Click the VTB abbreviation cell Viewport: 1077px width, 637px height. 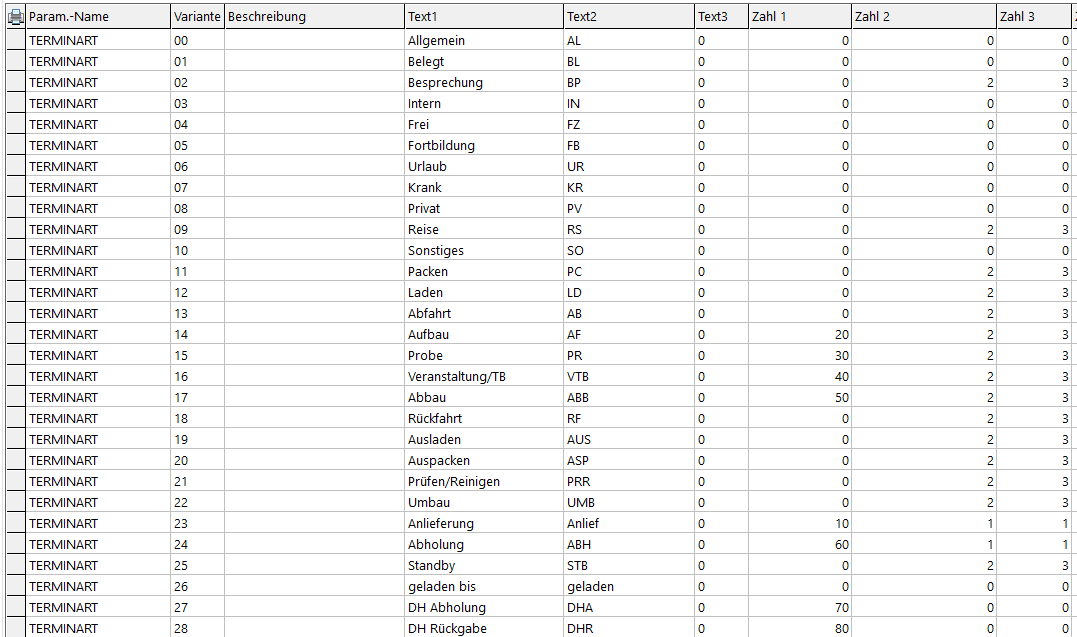(x=628, y=377)
